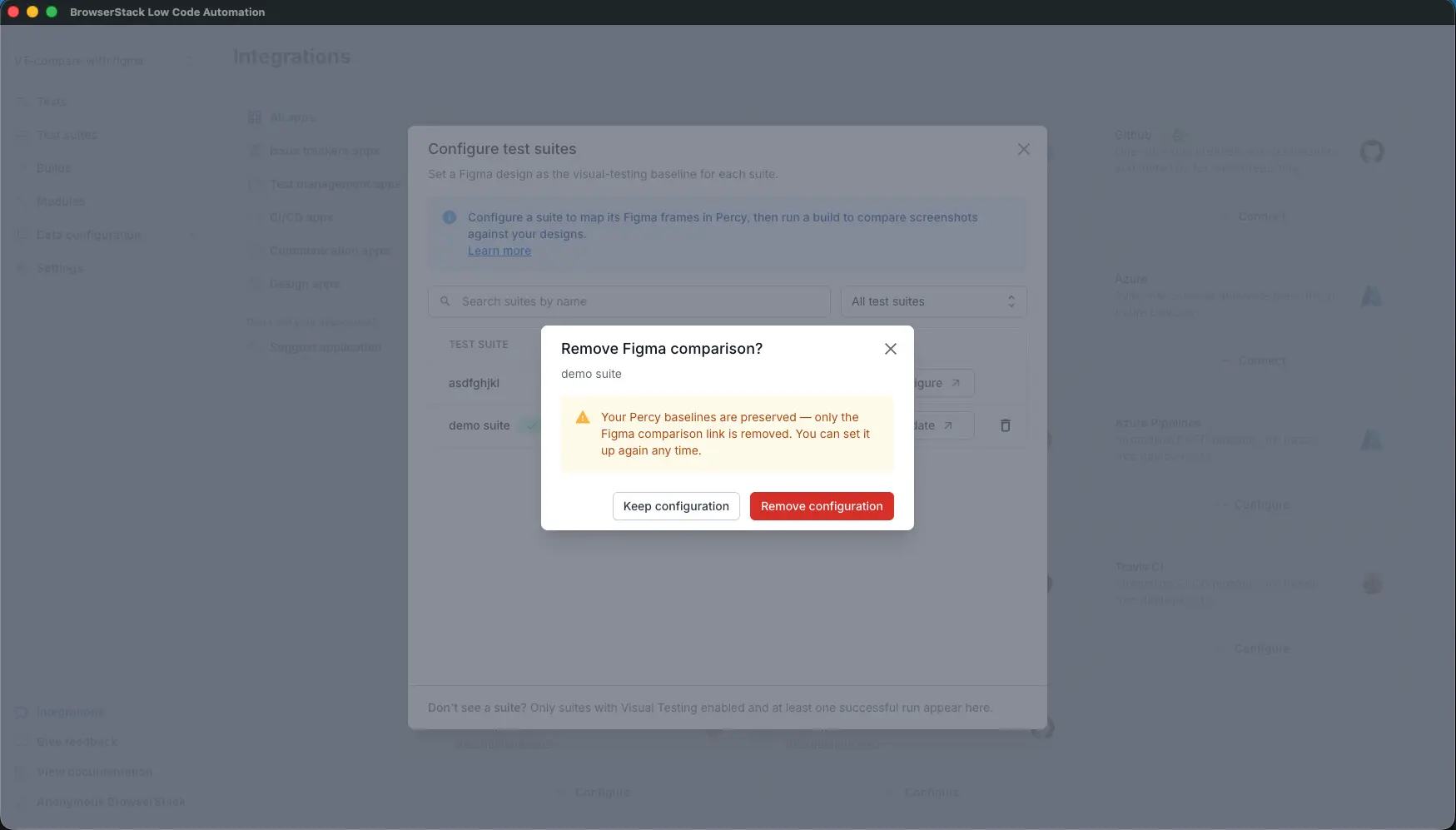Click the TEST SUITE column header
Screen dimensions: 1456x830
click(x=479, y=345)
